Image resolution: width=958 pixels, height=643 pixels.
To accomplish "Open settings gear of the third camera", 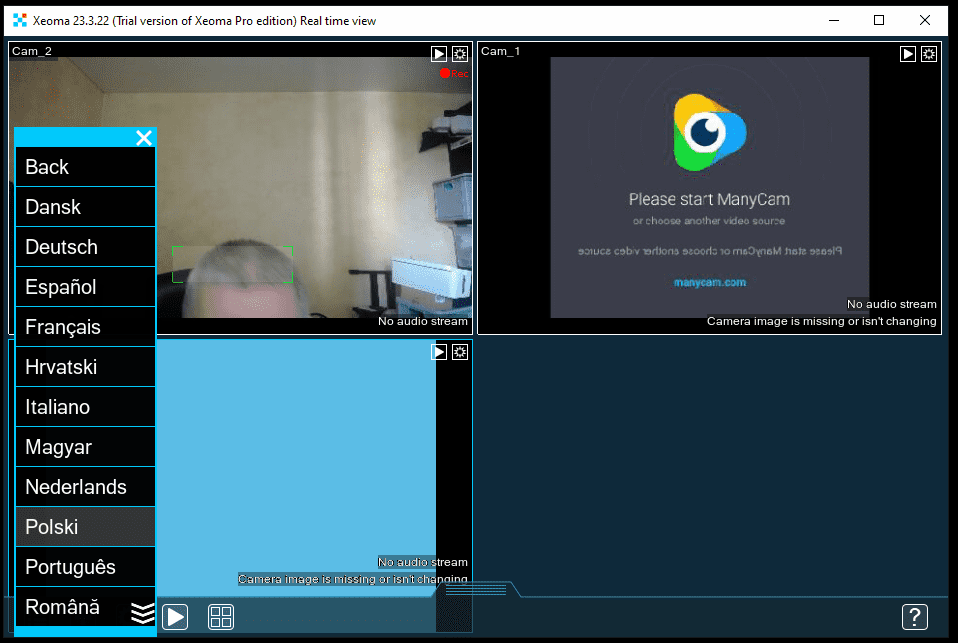I will point(460,352).
